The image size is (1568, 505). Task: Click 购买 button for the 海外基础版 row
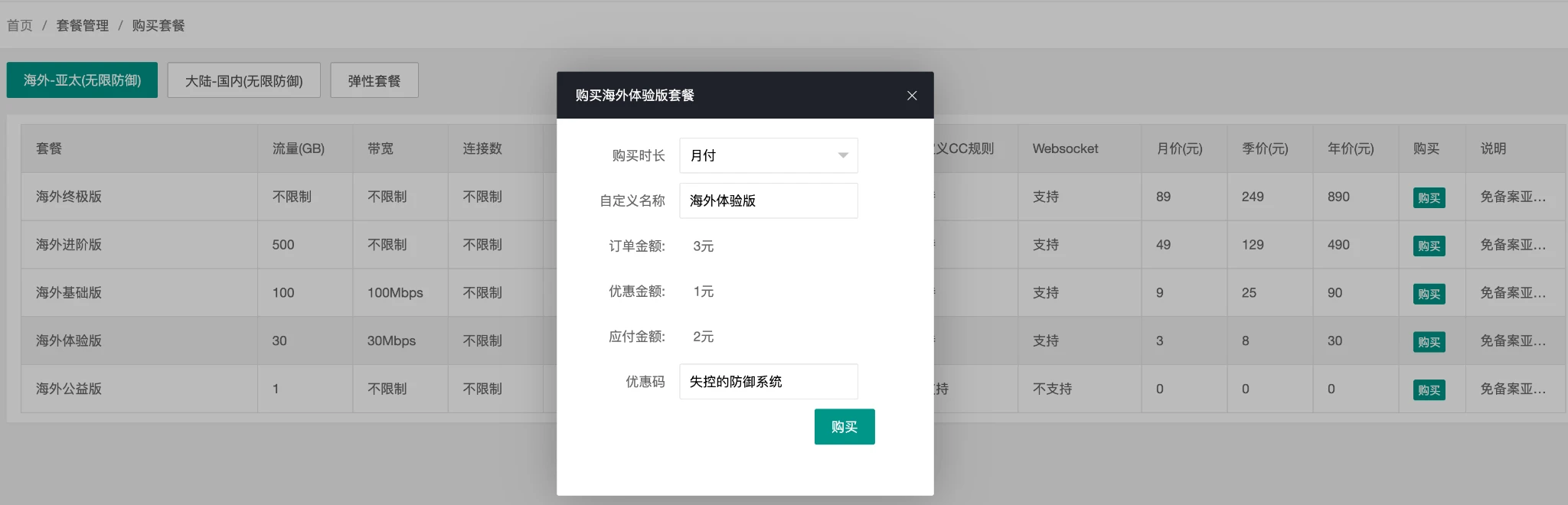[1428, 294]
